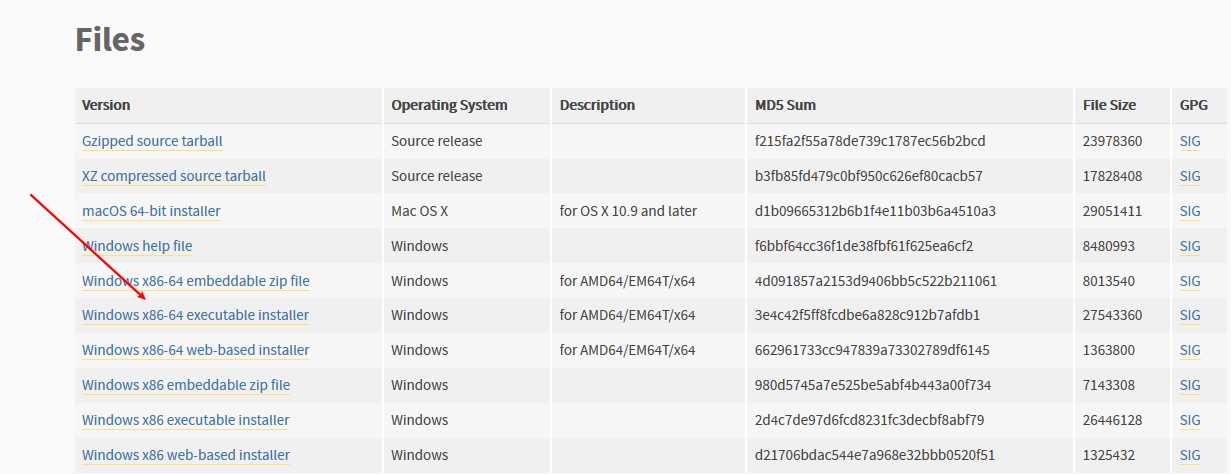Click SIG for Windows x86-64 embeddable zip

pos(1190,281)
